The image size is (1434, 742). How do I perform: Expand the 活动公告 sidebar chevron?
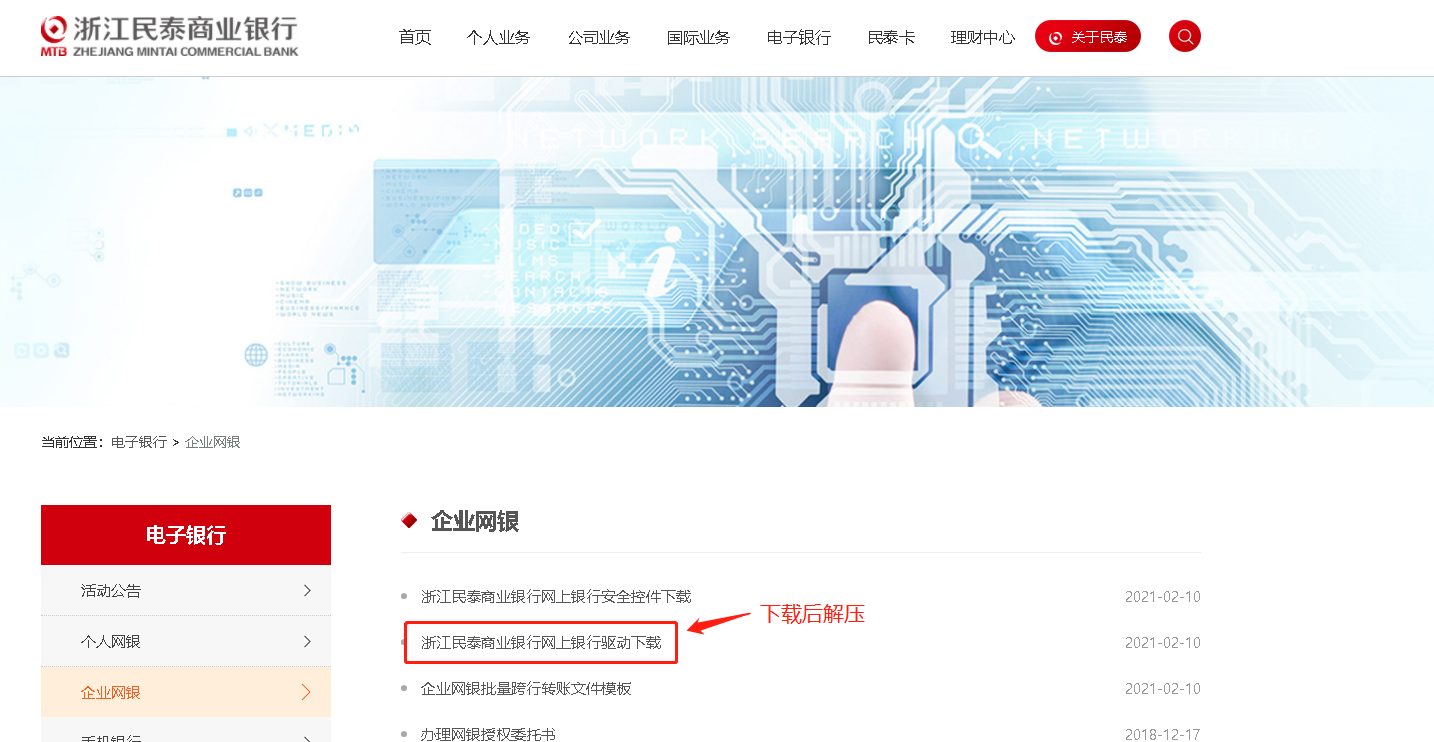(x=307, y=591)
